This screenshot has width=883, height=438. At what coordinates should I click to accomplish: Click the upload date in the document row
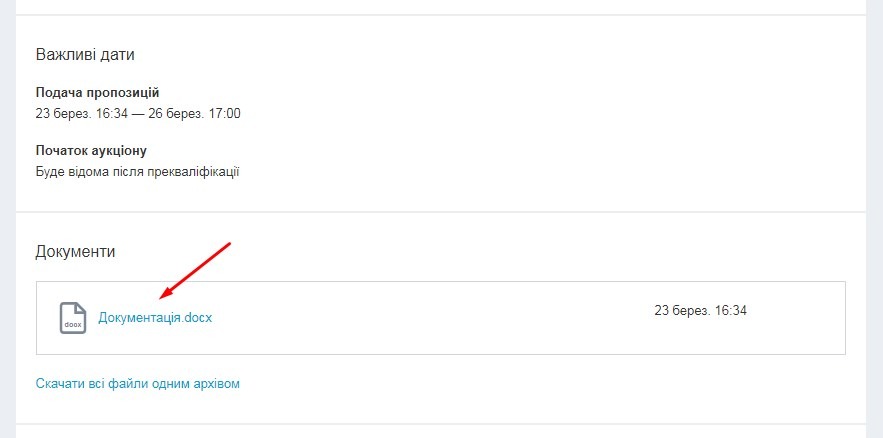coord(700,311)
